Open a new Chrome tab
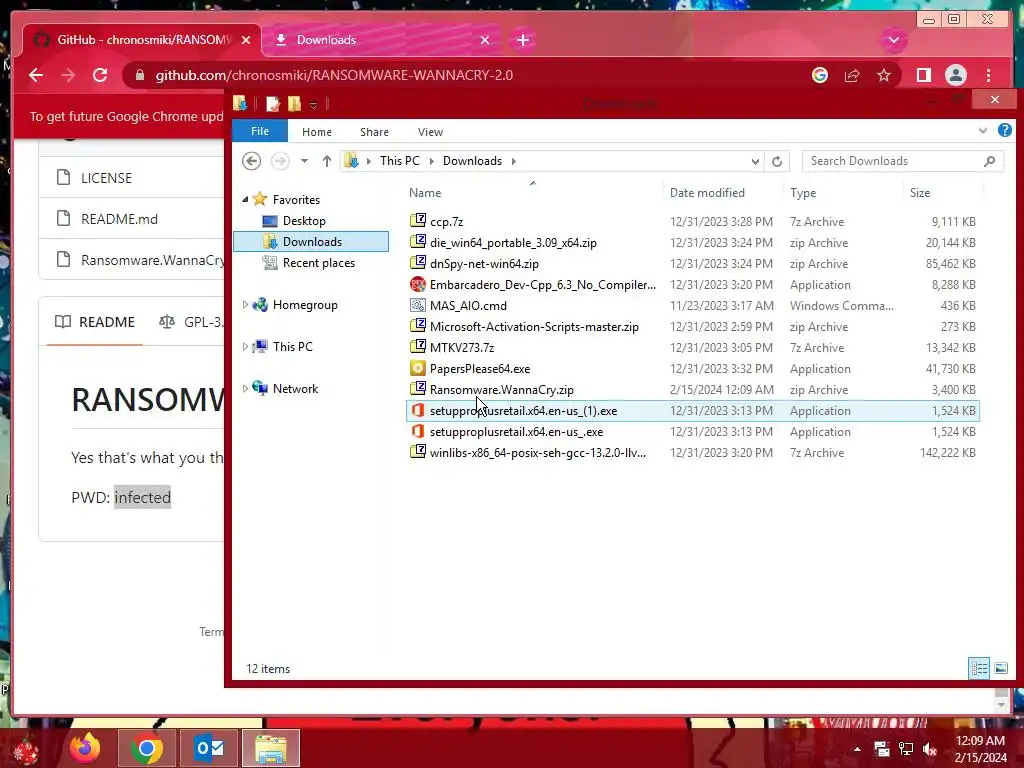 coord(522,40)
